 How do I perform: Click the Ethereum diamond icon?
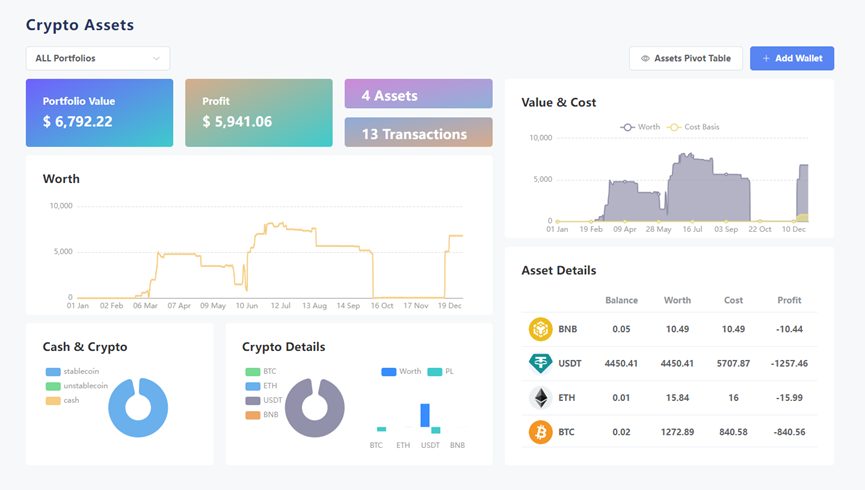click(540, 398)
